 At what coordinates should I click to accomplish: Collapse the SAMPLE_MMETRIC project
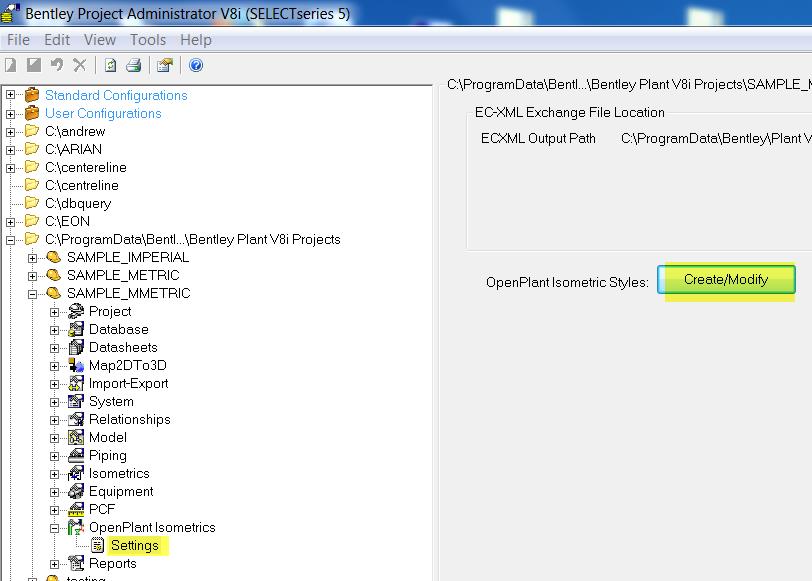[x=32, y=294]
